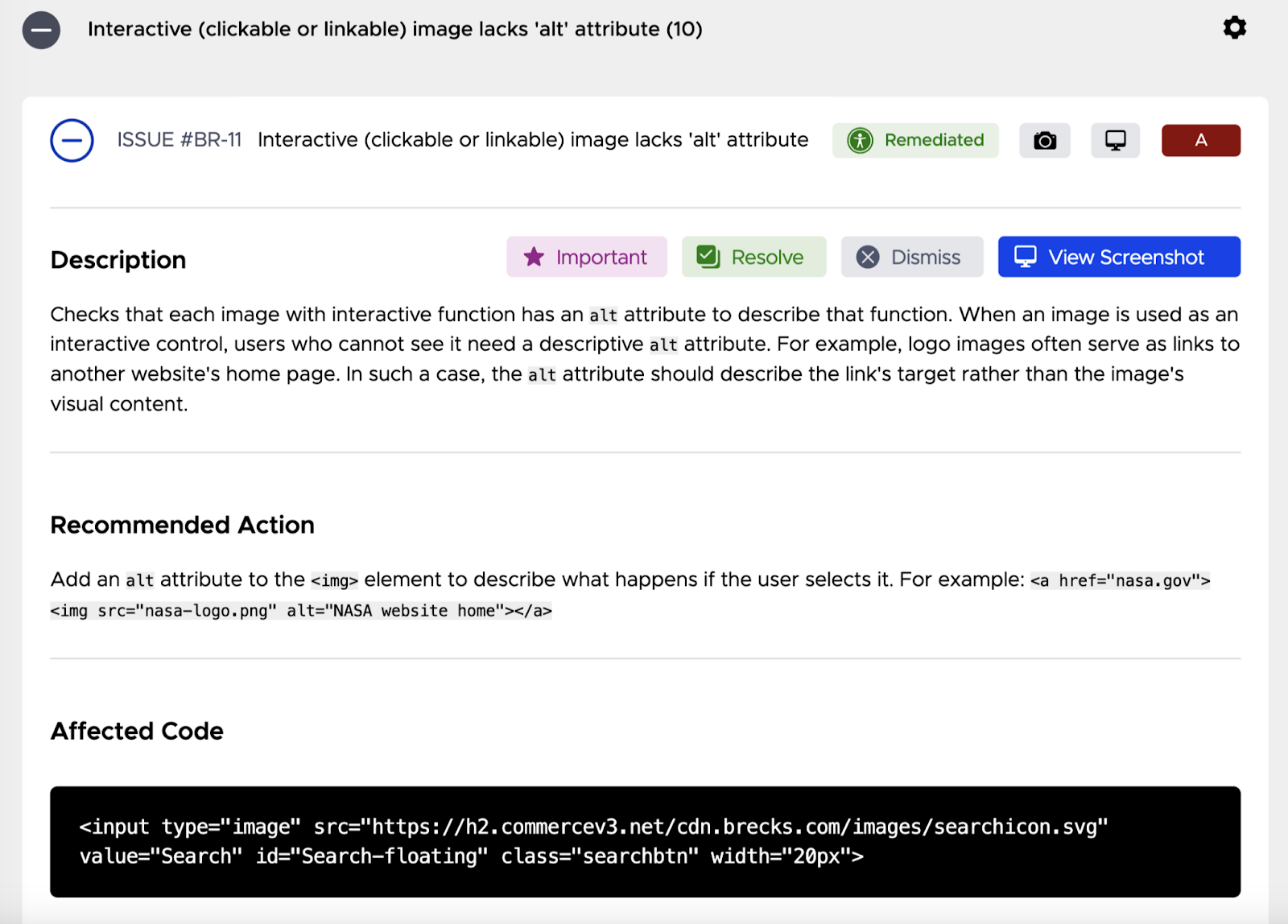Click the nasa-logo.png example code line
Viewport: 1288px width, 924px height.
tap(300, 611)
